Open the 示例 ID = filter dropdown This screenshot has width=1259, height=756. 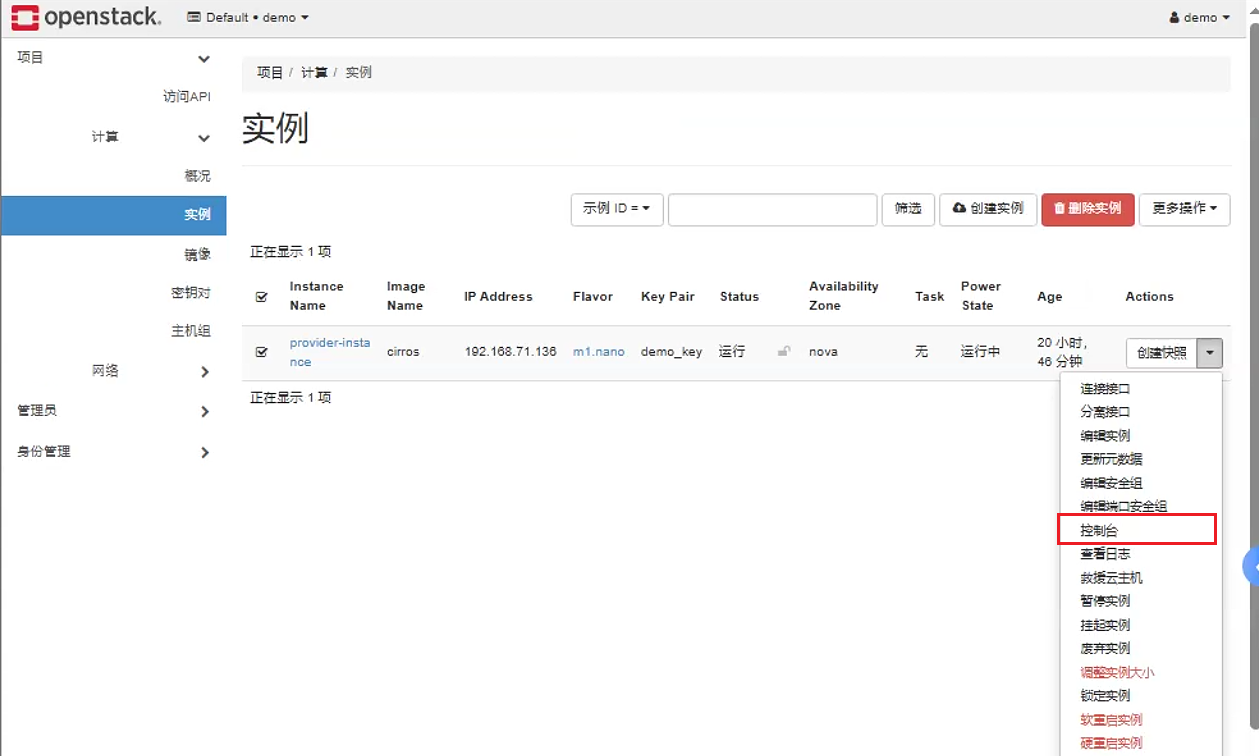pyautogui.click(x=617, y=209)
